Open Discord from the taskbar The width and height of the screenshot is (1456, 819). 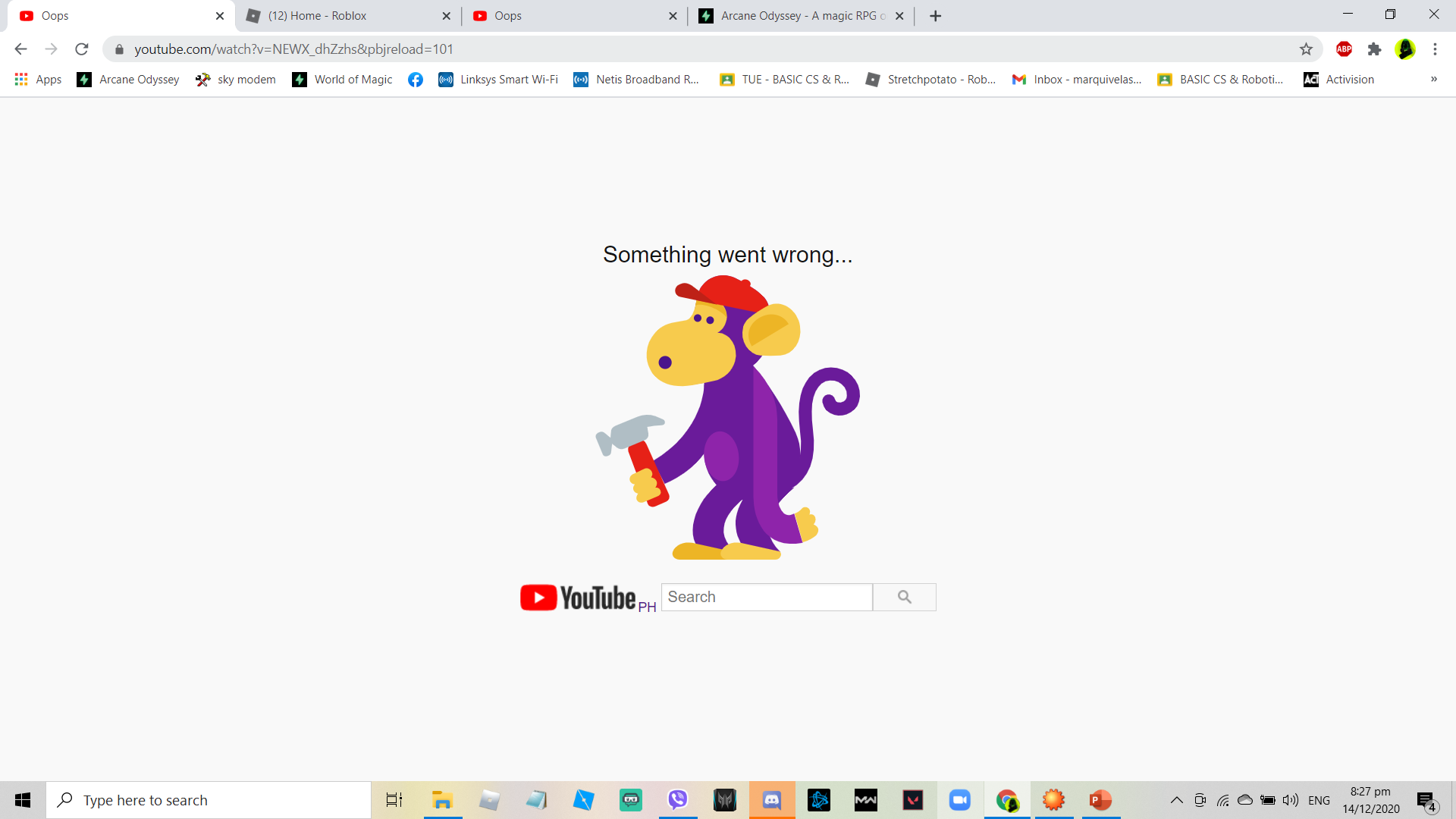point(771,800)
